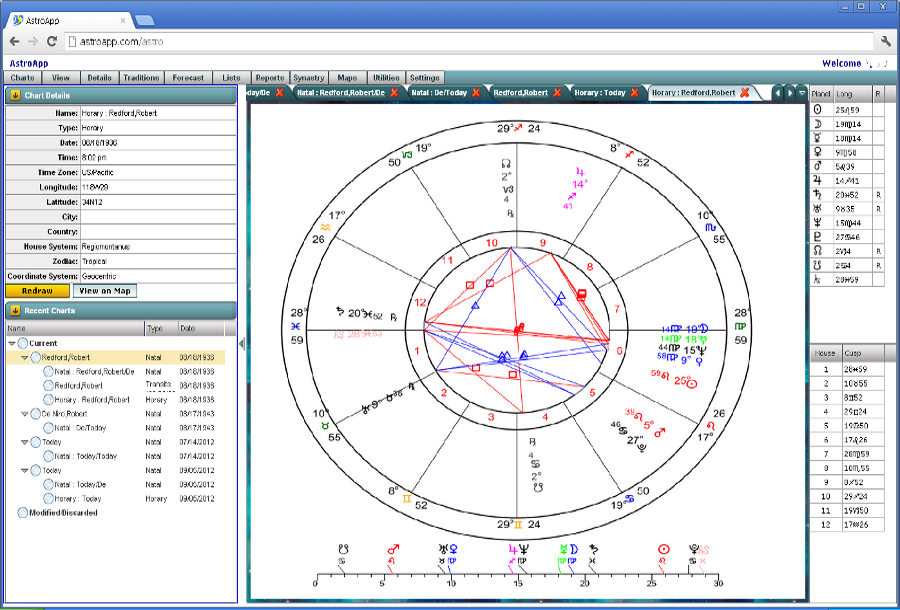
Task: Click the left sidebar collapse splitter arrow
Action: [x=242, y=342]
